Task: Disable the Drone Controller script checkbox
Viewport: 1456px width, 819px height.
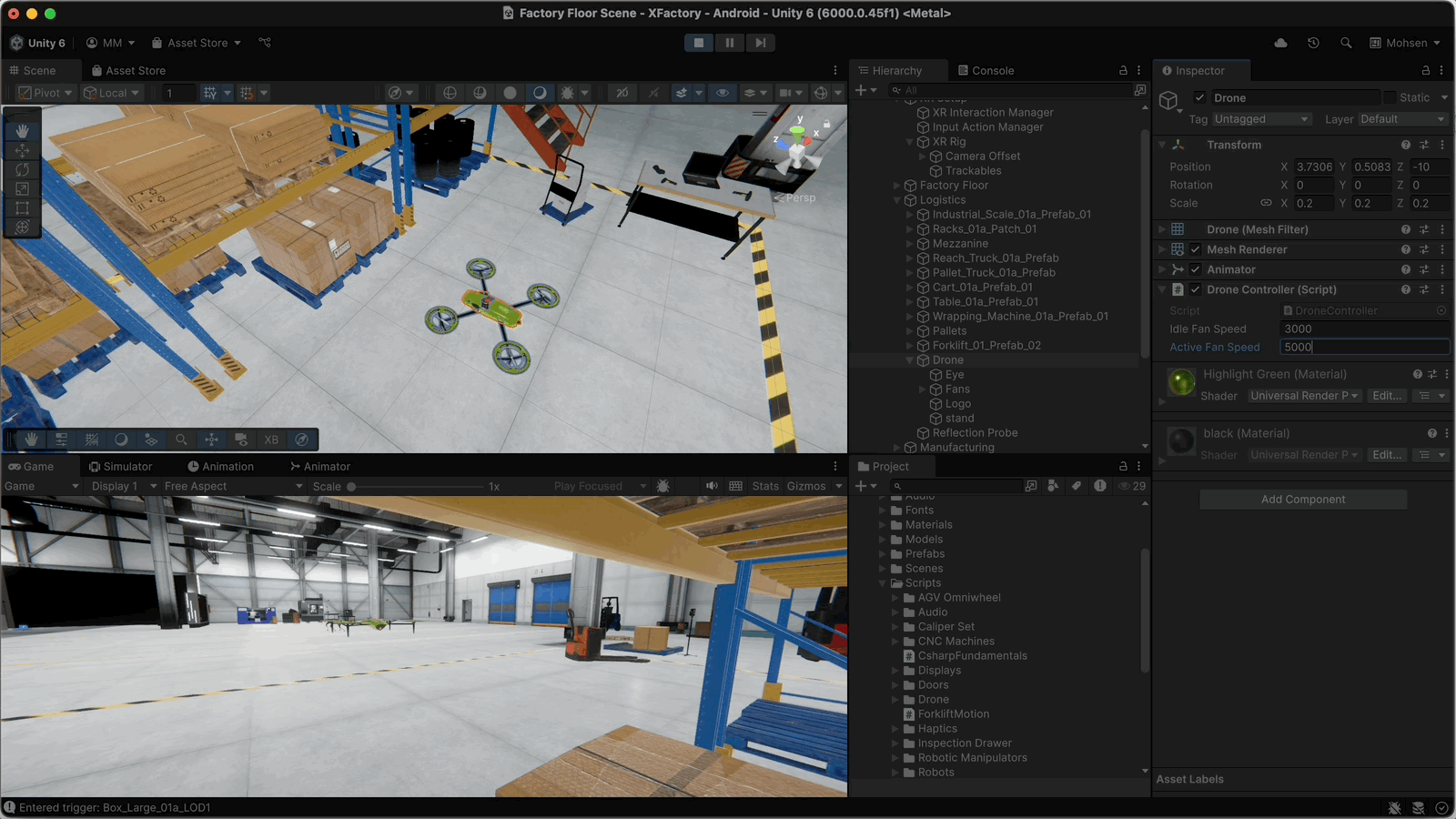Action: (1196, 289)
